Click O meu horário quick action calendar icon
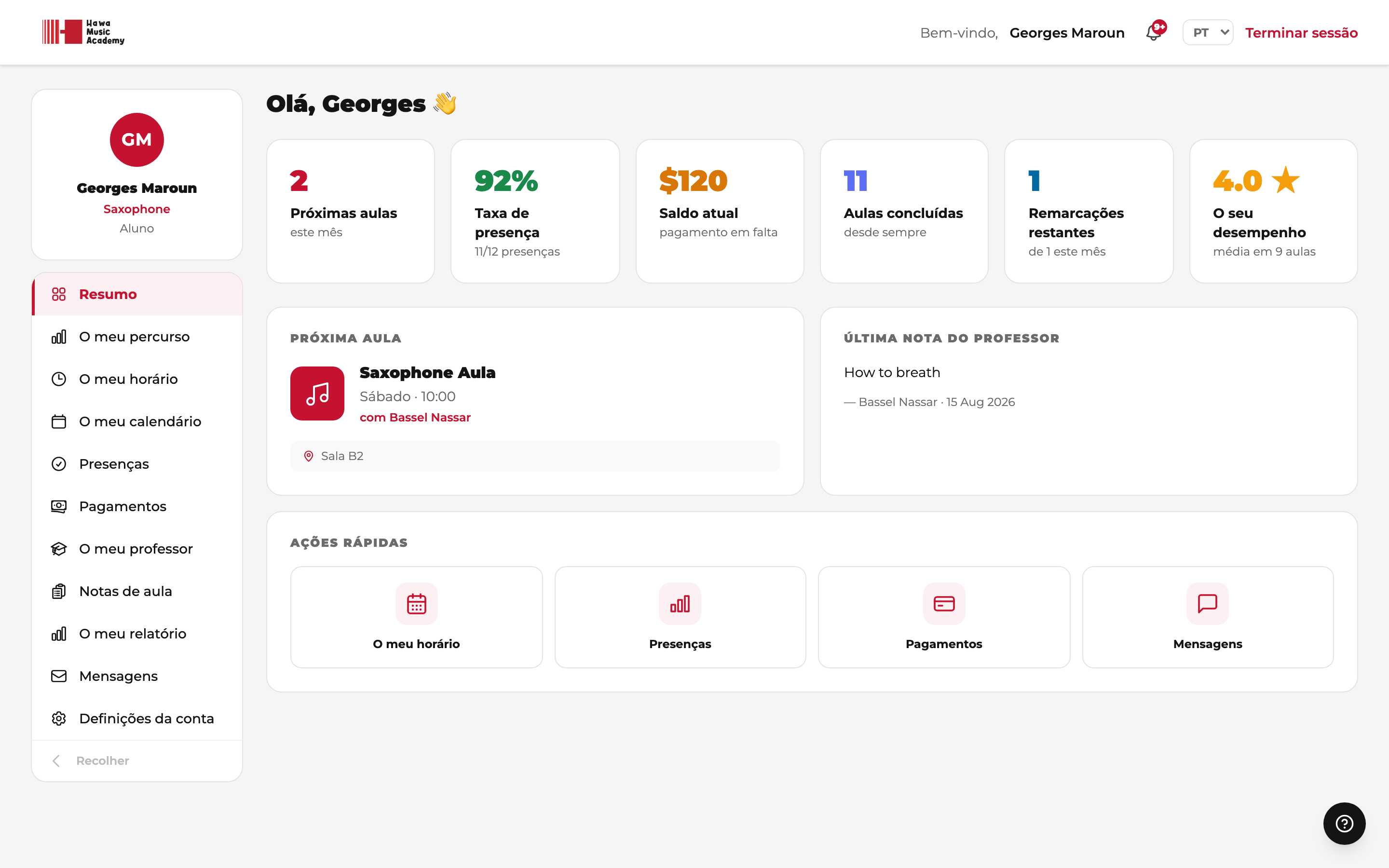Image resolution: width=1389 pixels, height=868 pixels. point(416,603)
